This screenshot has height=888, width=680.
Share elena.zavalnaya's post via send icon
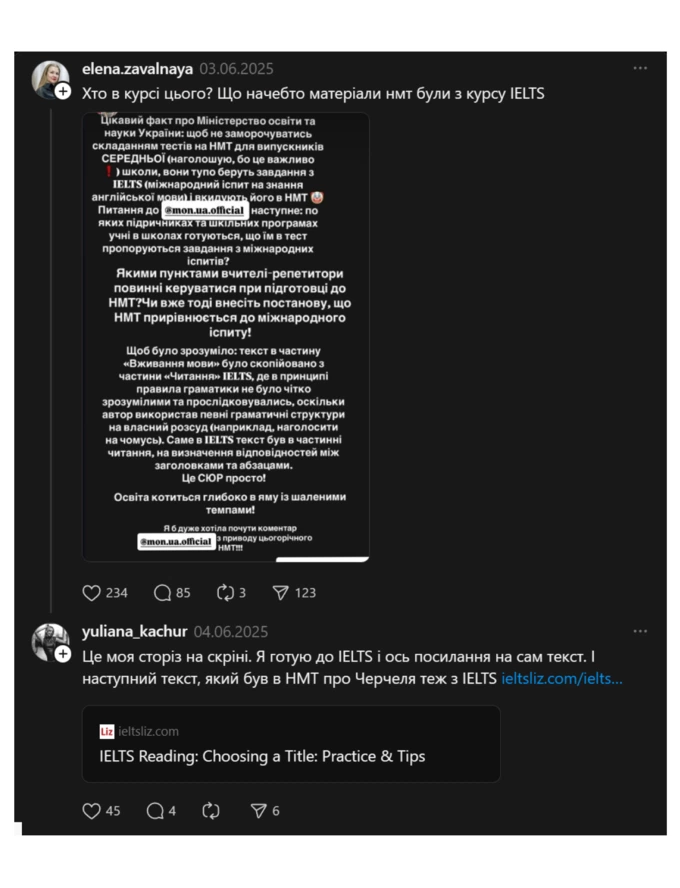pyautogui.click(x=281, y=593)
